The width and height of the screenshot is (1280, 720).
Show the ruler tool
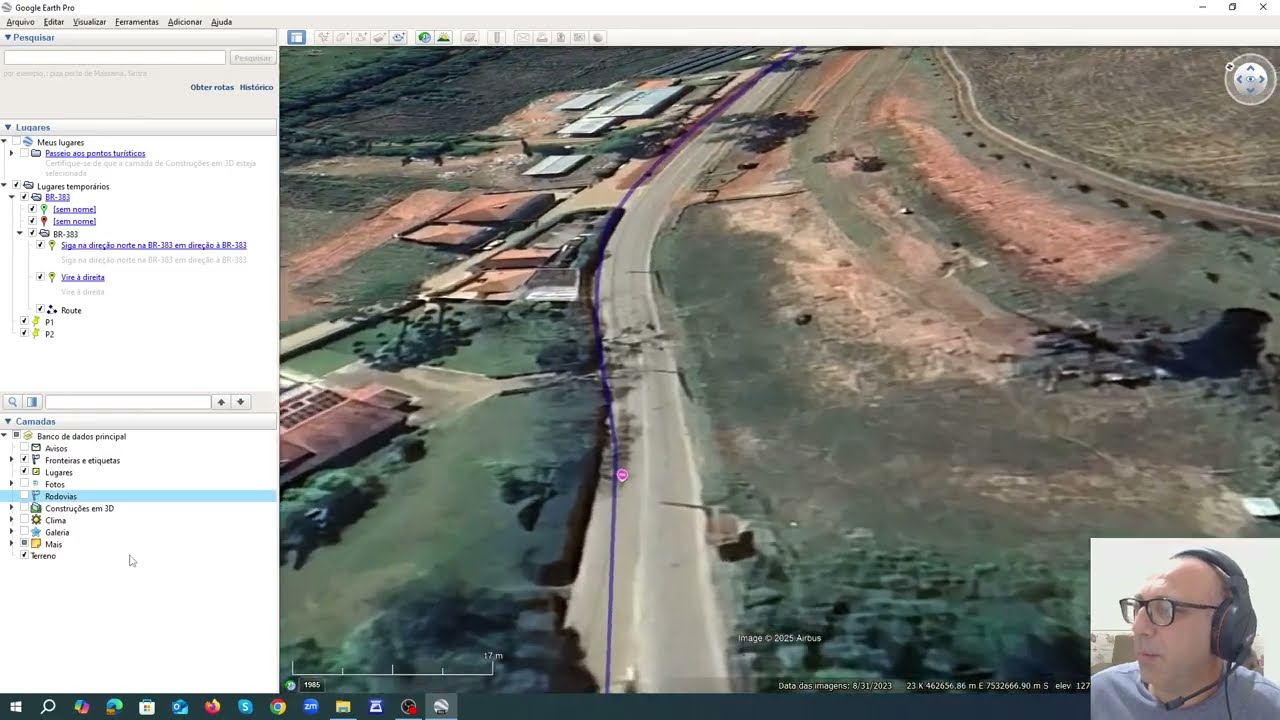(x=497, y=37)
